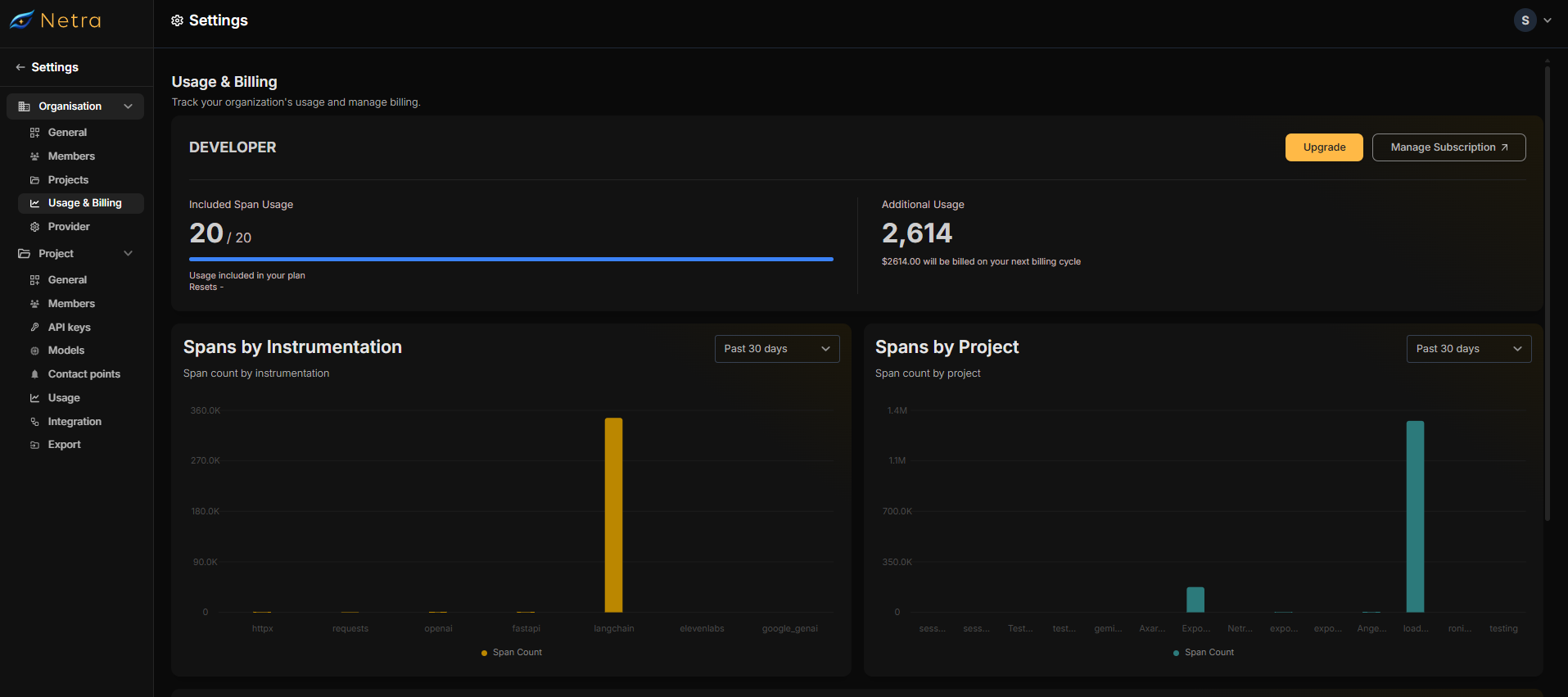The width and height of the screenshot is (1568, 697).
Task: Click the Settings gear icon in header
Action: (177, 20)
